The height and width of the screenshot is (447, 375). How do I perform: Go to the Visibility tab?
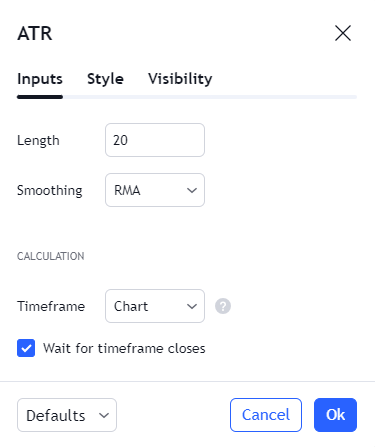[x=180, y=79]
